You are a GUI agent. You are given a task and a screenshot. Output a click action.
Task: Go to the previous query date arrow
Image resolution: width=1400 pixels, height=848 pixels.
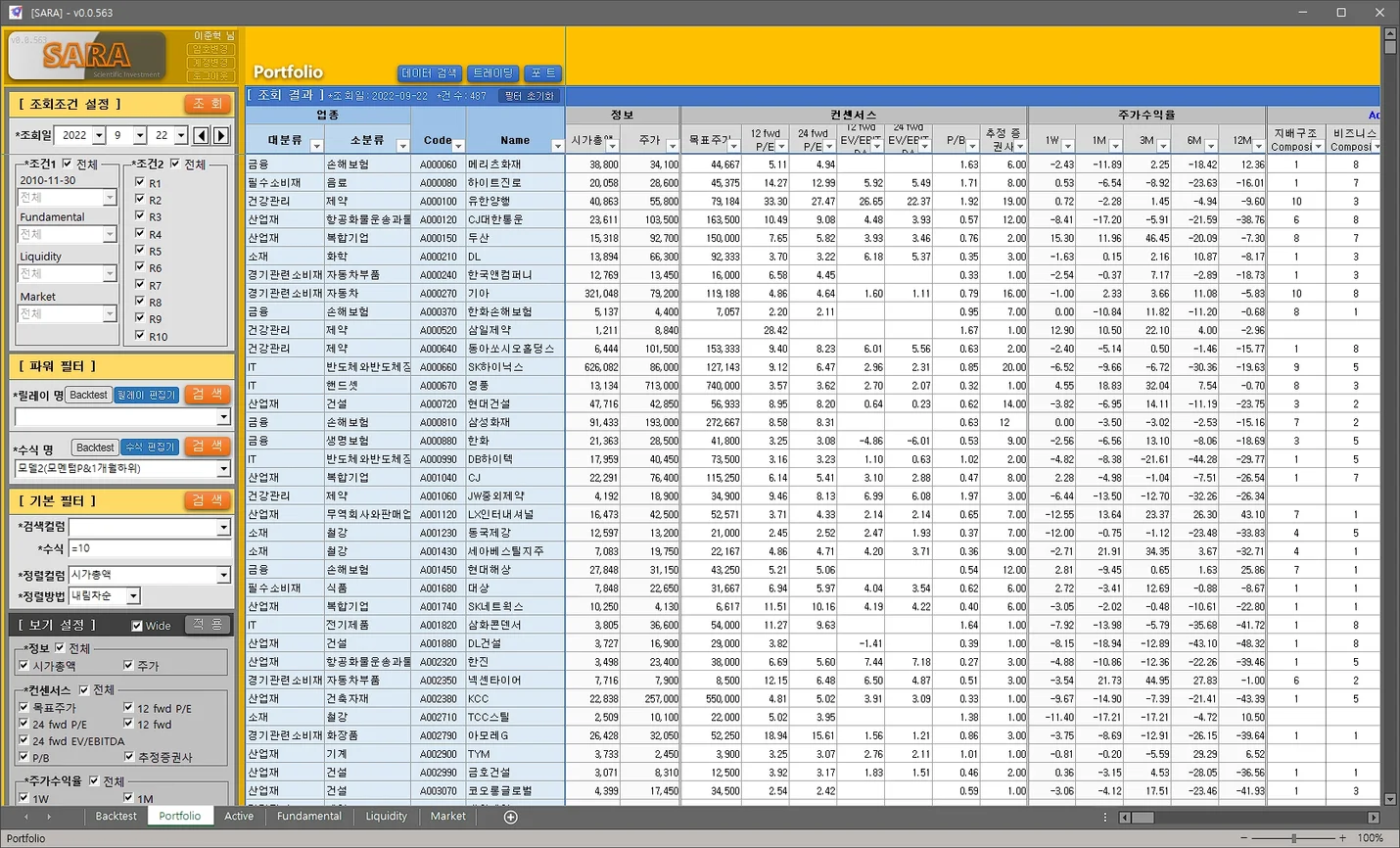(x=202, y=135)
